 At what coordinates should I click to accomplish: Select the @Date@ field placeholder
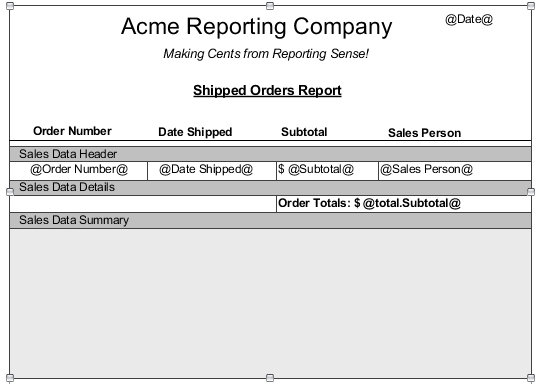point(469,19)
